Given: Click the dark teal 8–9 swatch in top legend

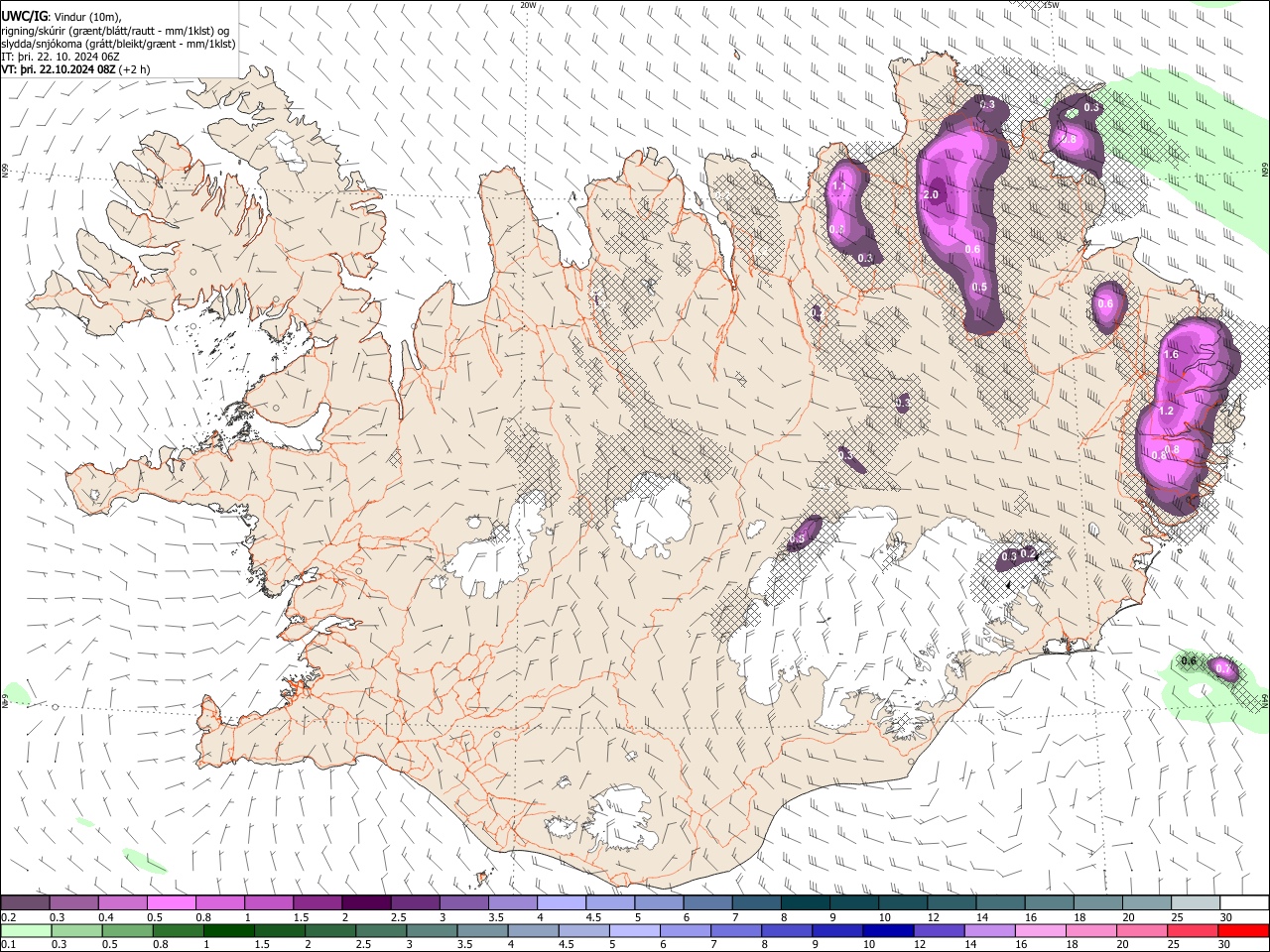Looking at the screenshot, I should click(805, 903).
